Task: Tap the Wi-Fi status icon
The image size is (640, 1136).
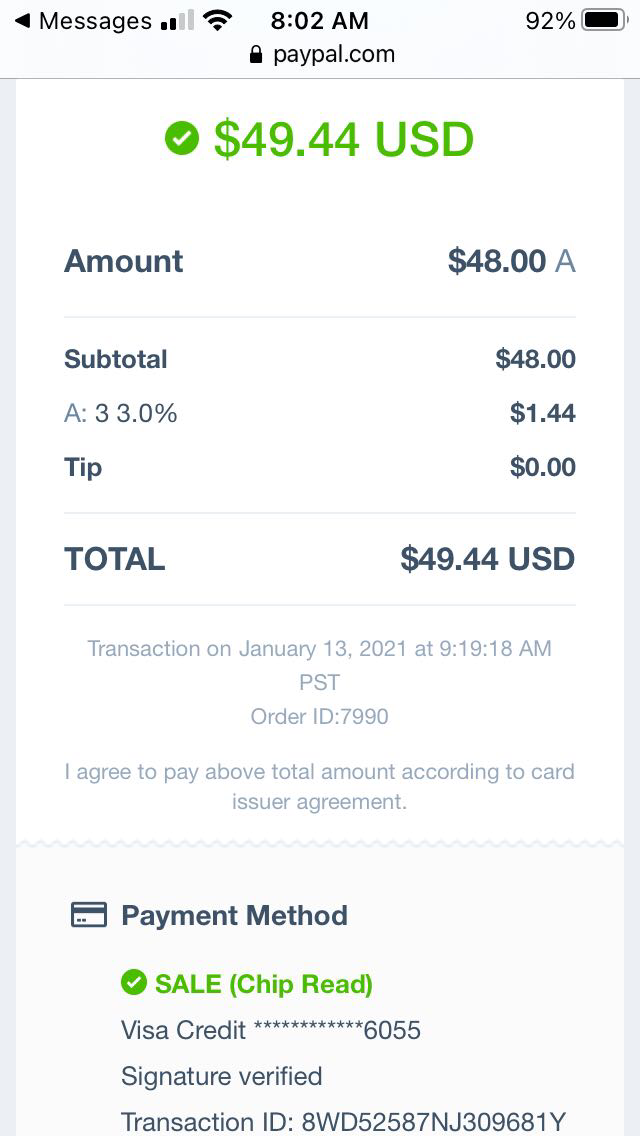Action: click(x=216, y=20)
